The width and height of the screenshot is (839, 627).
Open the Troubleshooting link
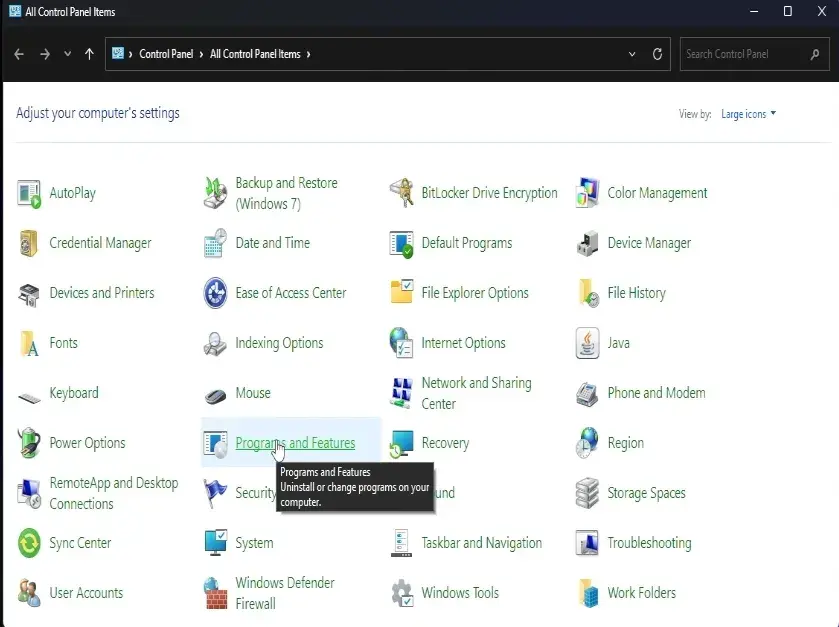[649, 543]
